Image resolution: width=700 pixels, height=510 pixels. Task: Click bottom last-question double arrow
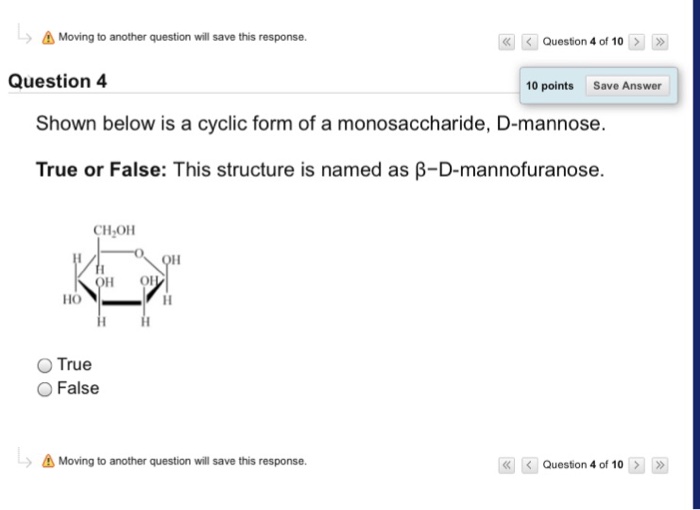[657, 464]
